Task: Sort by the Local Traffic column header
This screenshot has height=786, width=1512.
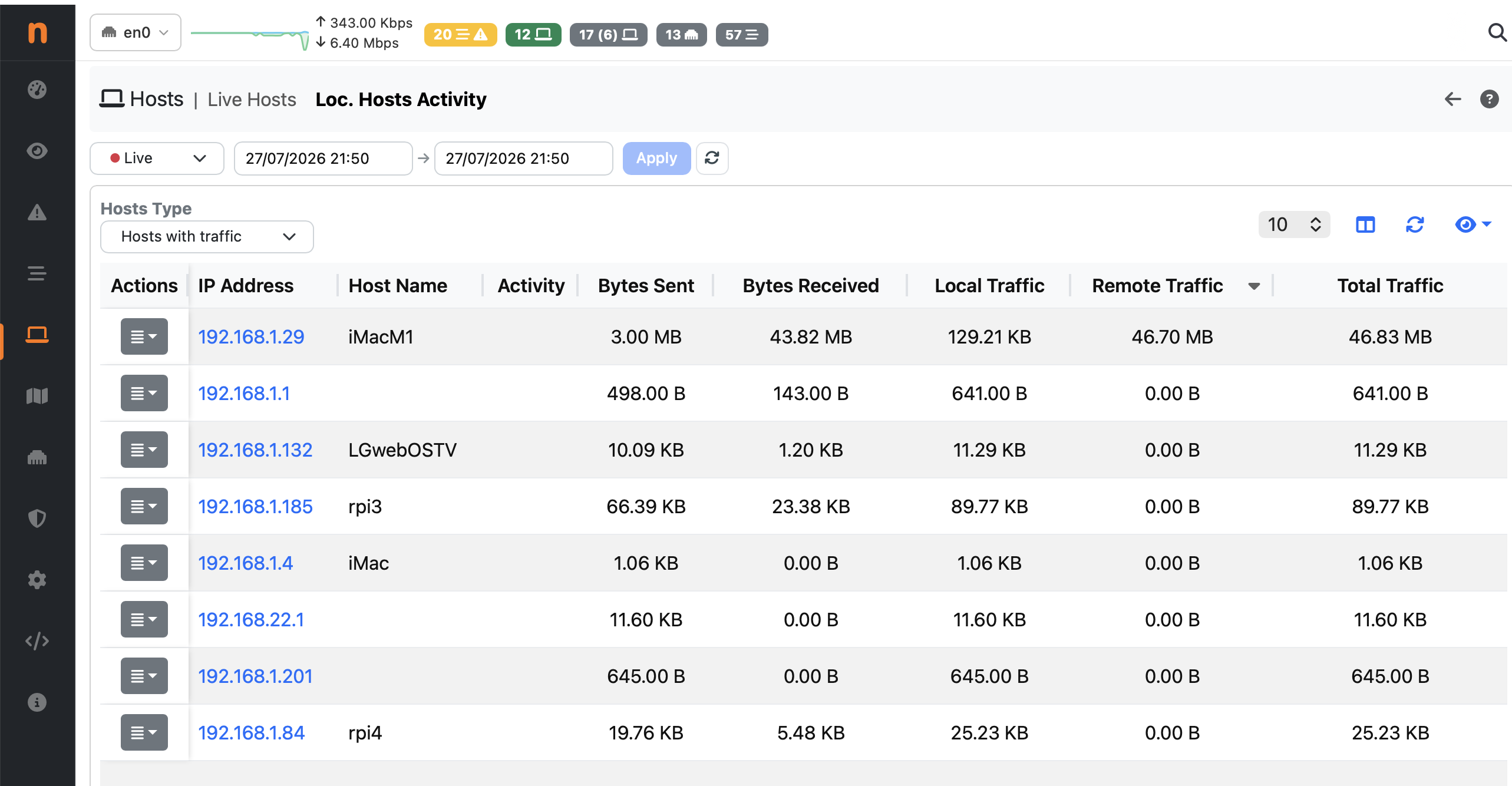Action: click(x=989, y=285)
